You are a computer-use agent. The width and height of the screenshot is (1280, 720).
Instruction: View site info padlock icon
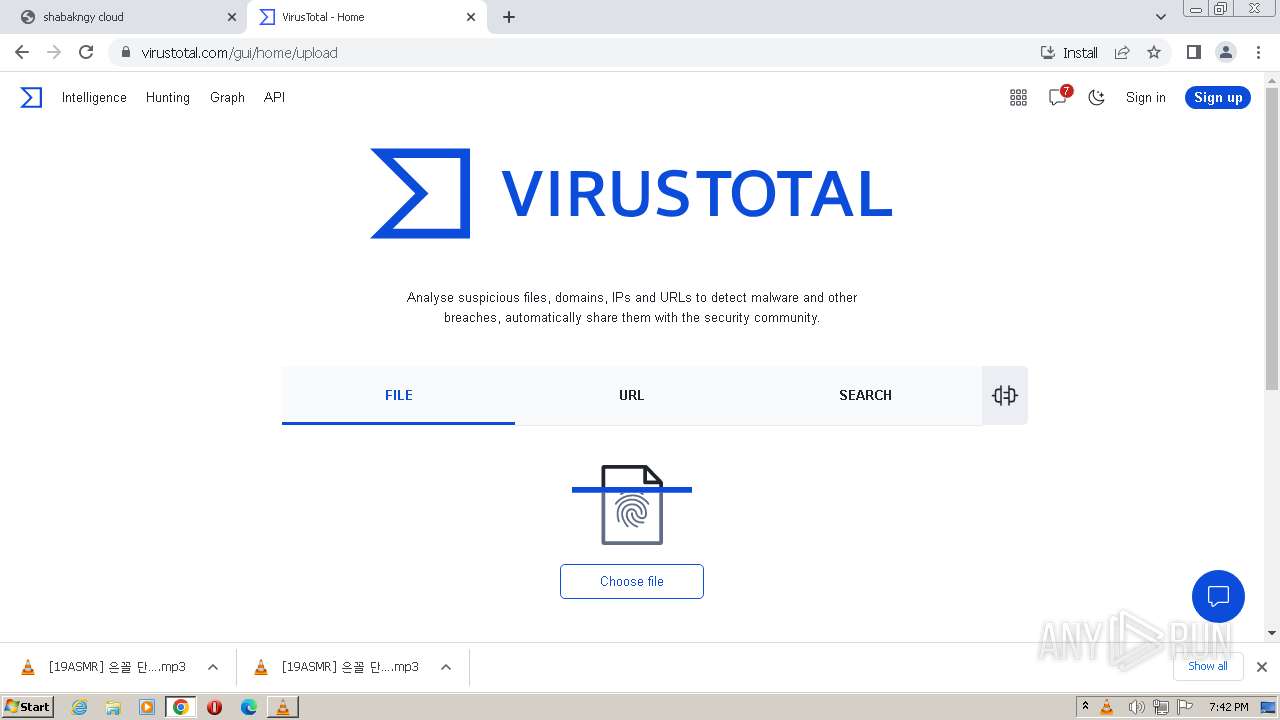125,52
